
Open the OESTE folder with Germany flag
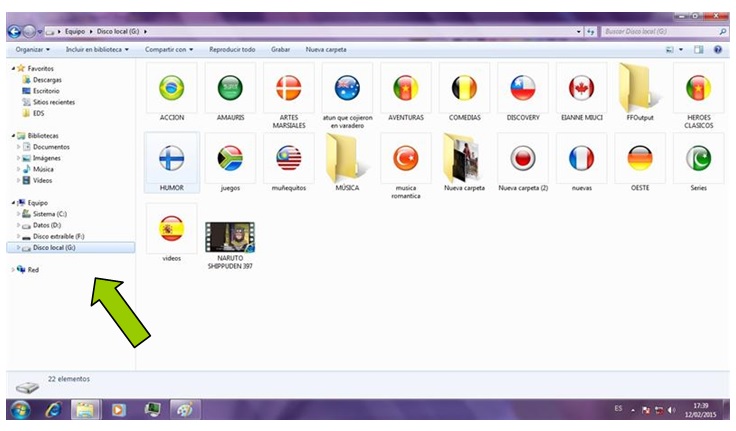(640, 159)
